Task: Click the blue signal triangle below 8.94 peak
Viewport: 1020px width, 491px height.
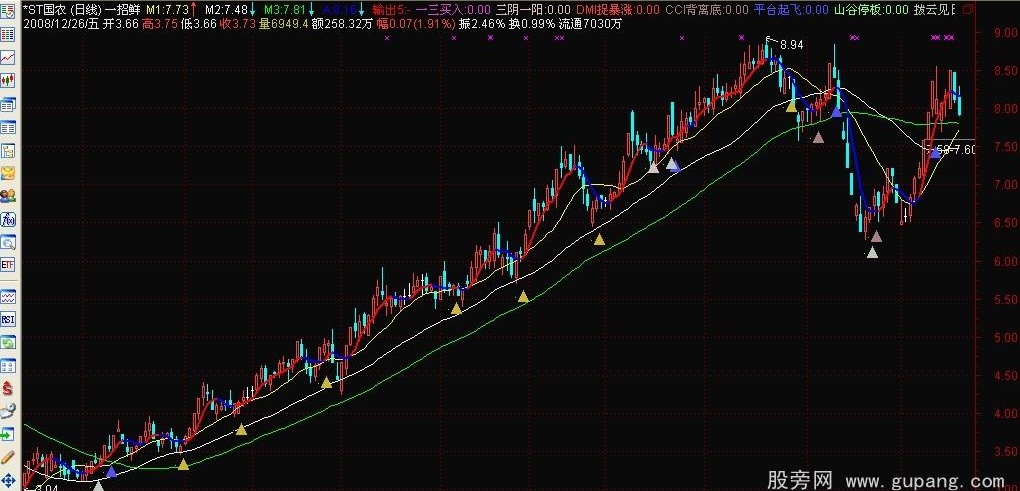Action: pyautogui.click(x=837, y=112)
